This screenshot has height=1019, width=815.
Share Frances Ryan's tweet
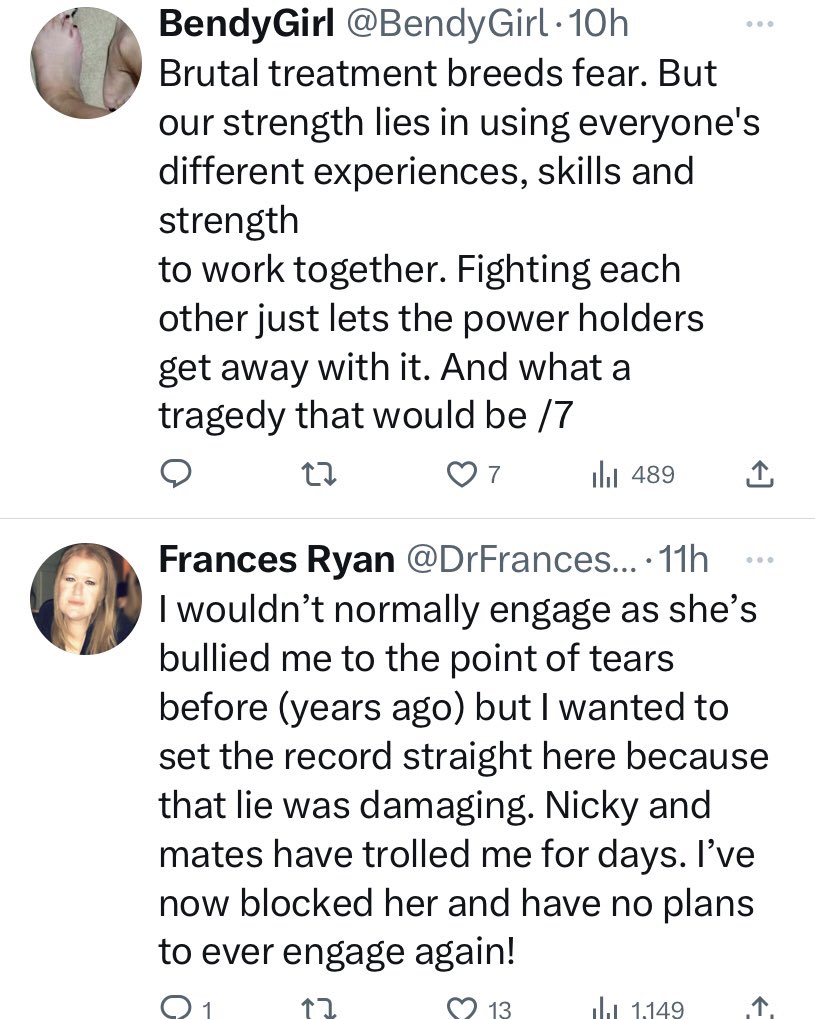[760, 1008]
